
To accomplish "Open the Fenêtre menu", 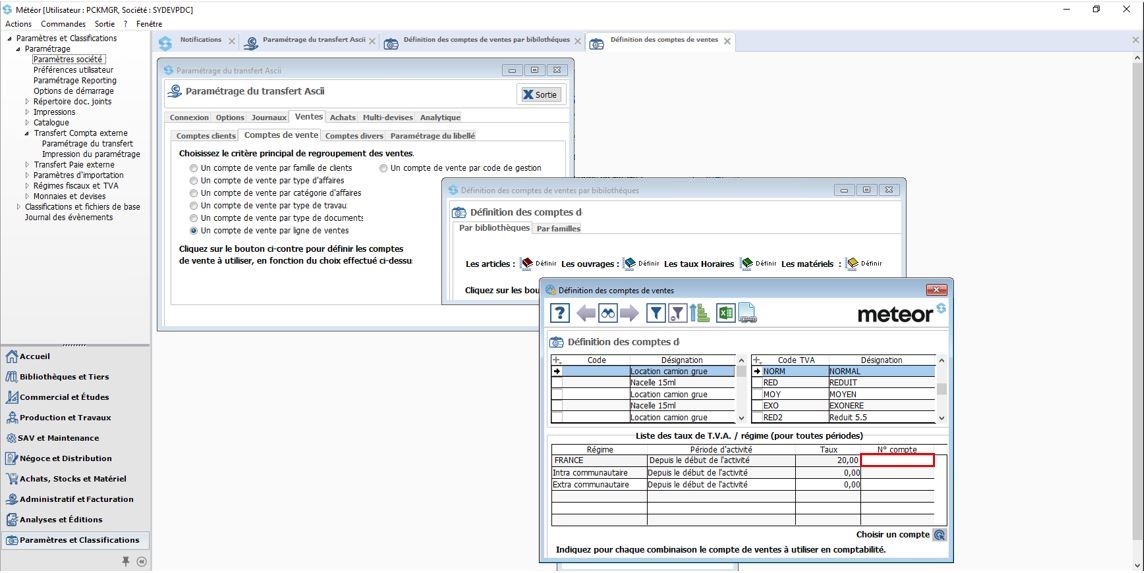I will (x=149, y=24).
